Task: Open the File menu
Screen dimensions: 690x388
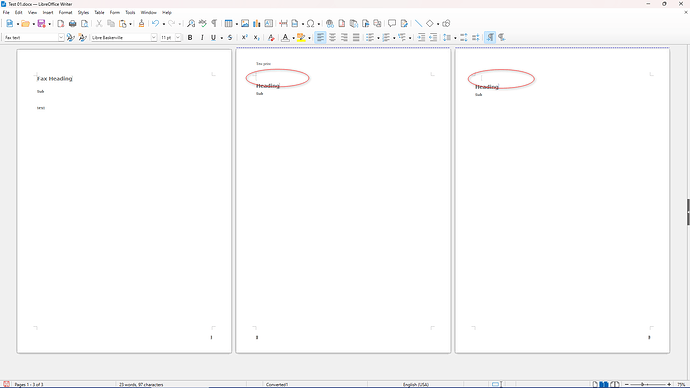Action: click(x=6, y=13)
